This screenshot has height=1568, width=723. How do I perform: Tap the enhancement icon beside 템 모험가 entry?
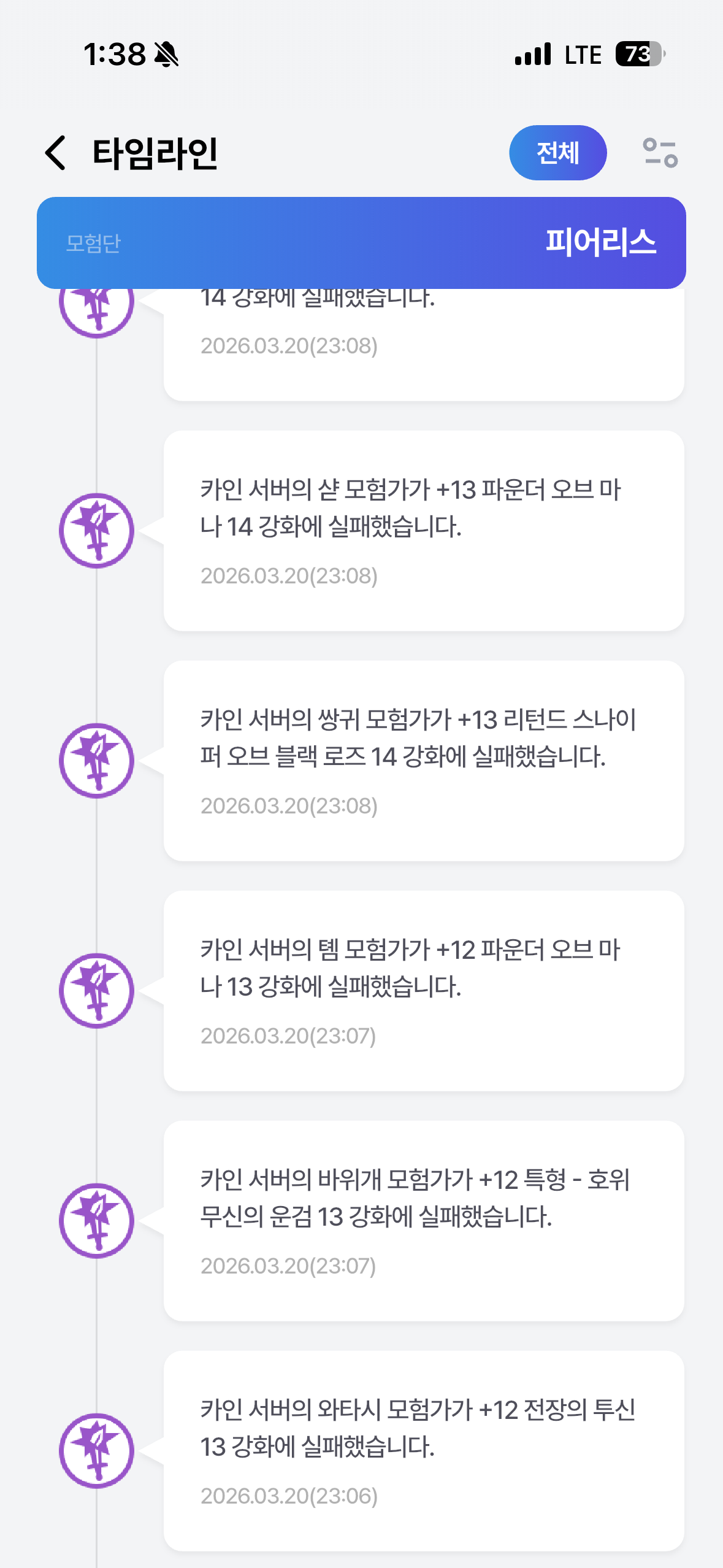click(96, 991)
